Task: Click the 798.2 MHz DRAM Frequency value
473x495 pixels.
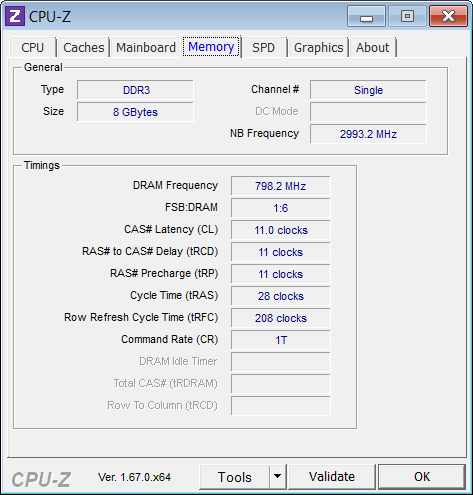Action: click(x=281, y=186)
